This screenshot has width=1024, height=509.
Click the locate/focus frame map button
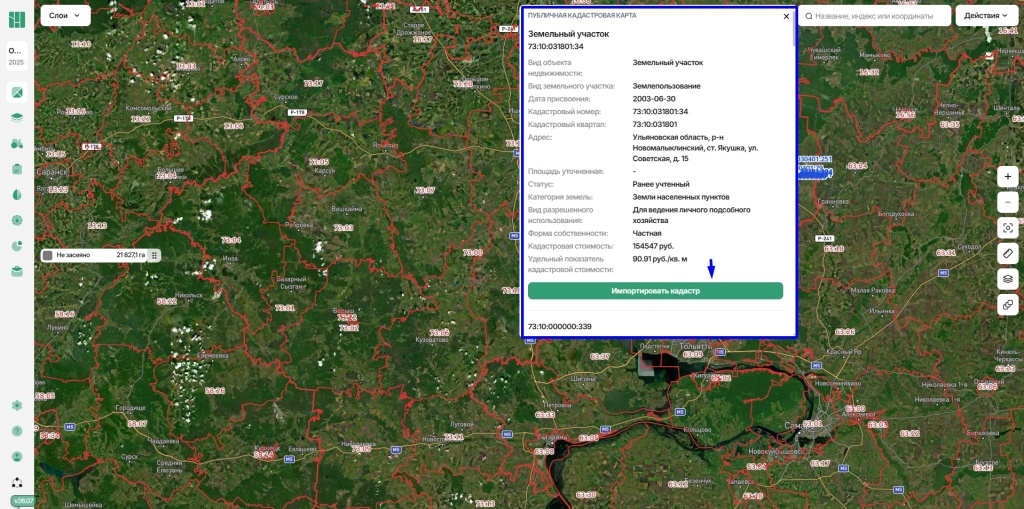pos(1008,228)
